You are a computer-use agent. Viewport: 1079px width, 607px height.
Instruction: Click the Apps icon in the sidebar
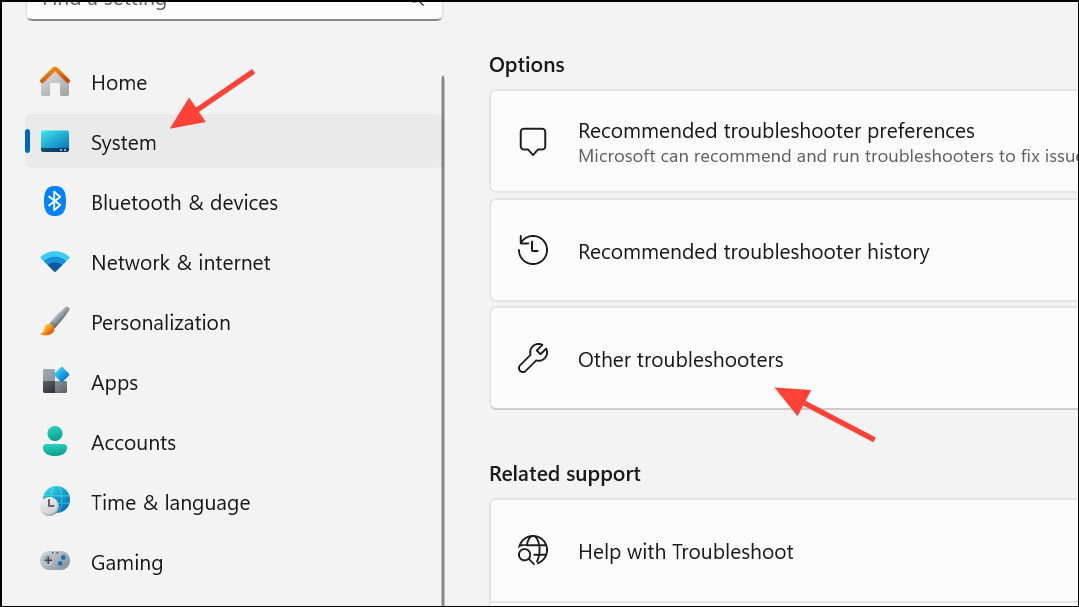coord(55,382)
